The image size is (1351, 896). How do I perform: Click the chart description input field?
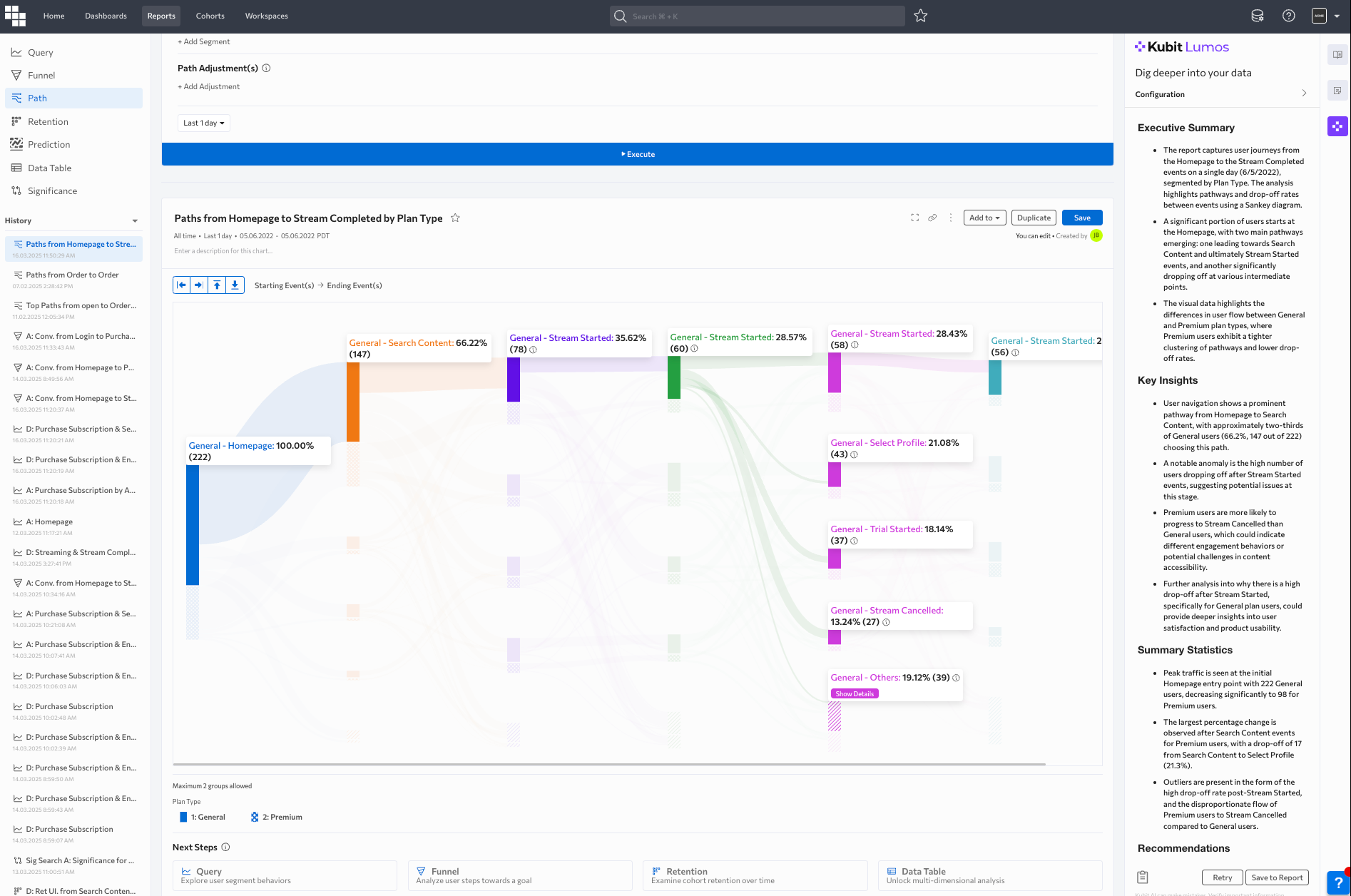pos(223,251)
